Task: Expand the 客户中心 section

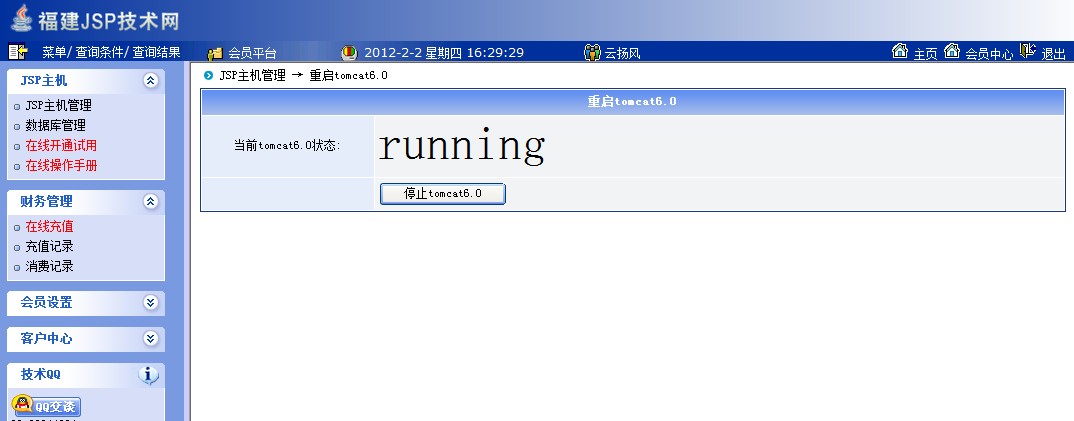Action: 150,338
